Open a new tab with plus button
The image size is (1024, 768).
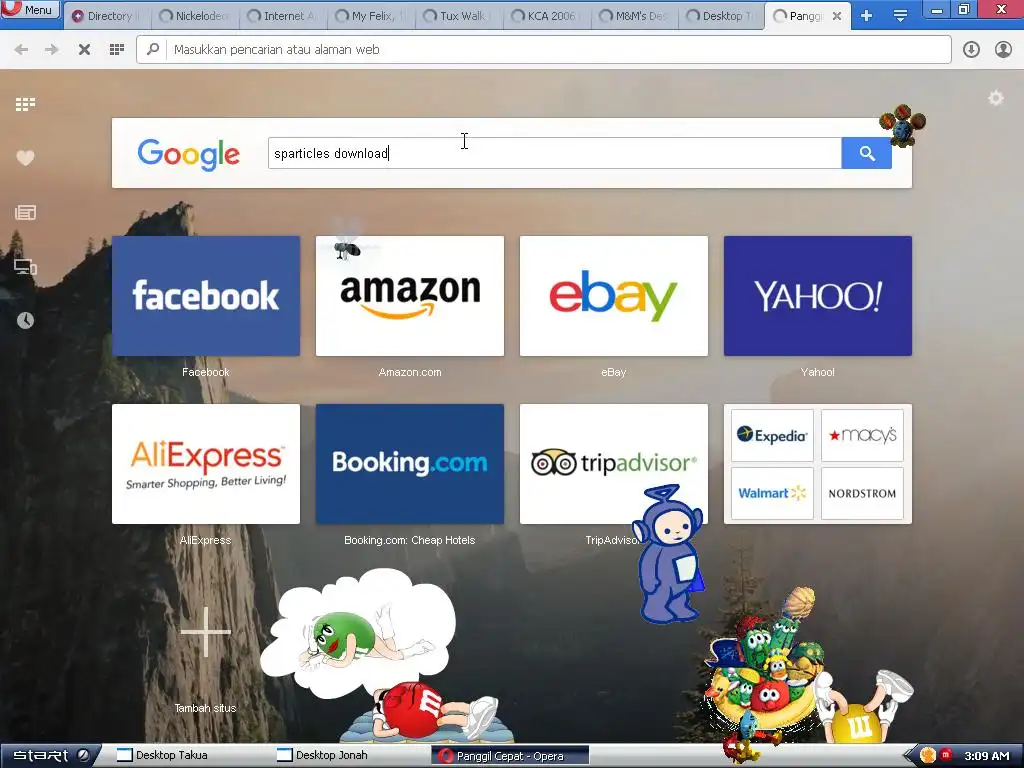(867, 16)
